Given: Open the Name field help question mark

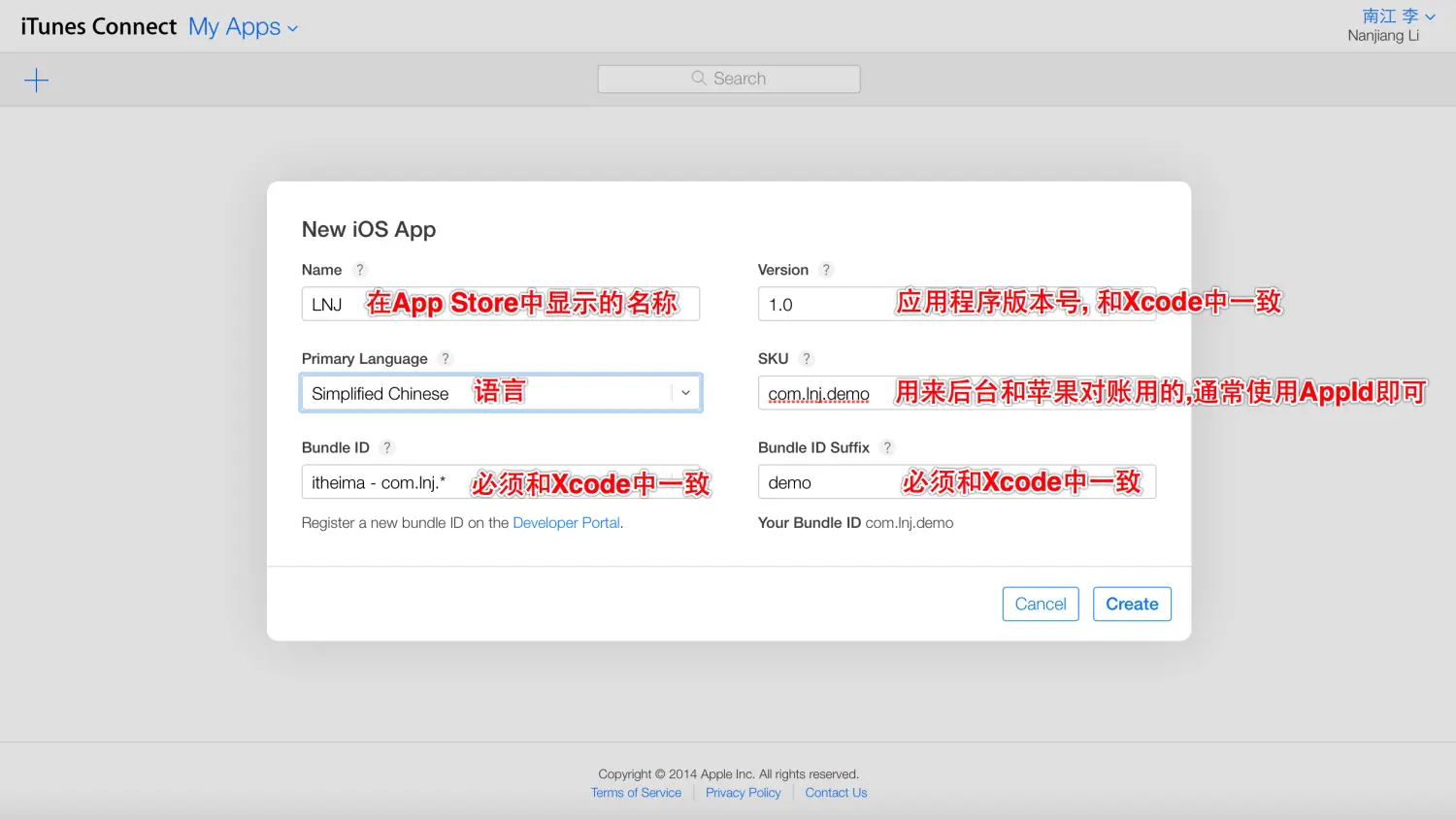Looking at the screenshot, I should (x=360, y=270).
